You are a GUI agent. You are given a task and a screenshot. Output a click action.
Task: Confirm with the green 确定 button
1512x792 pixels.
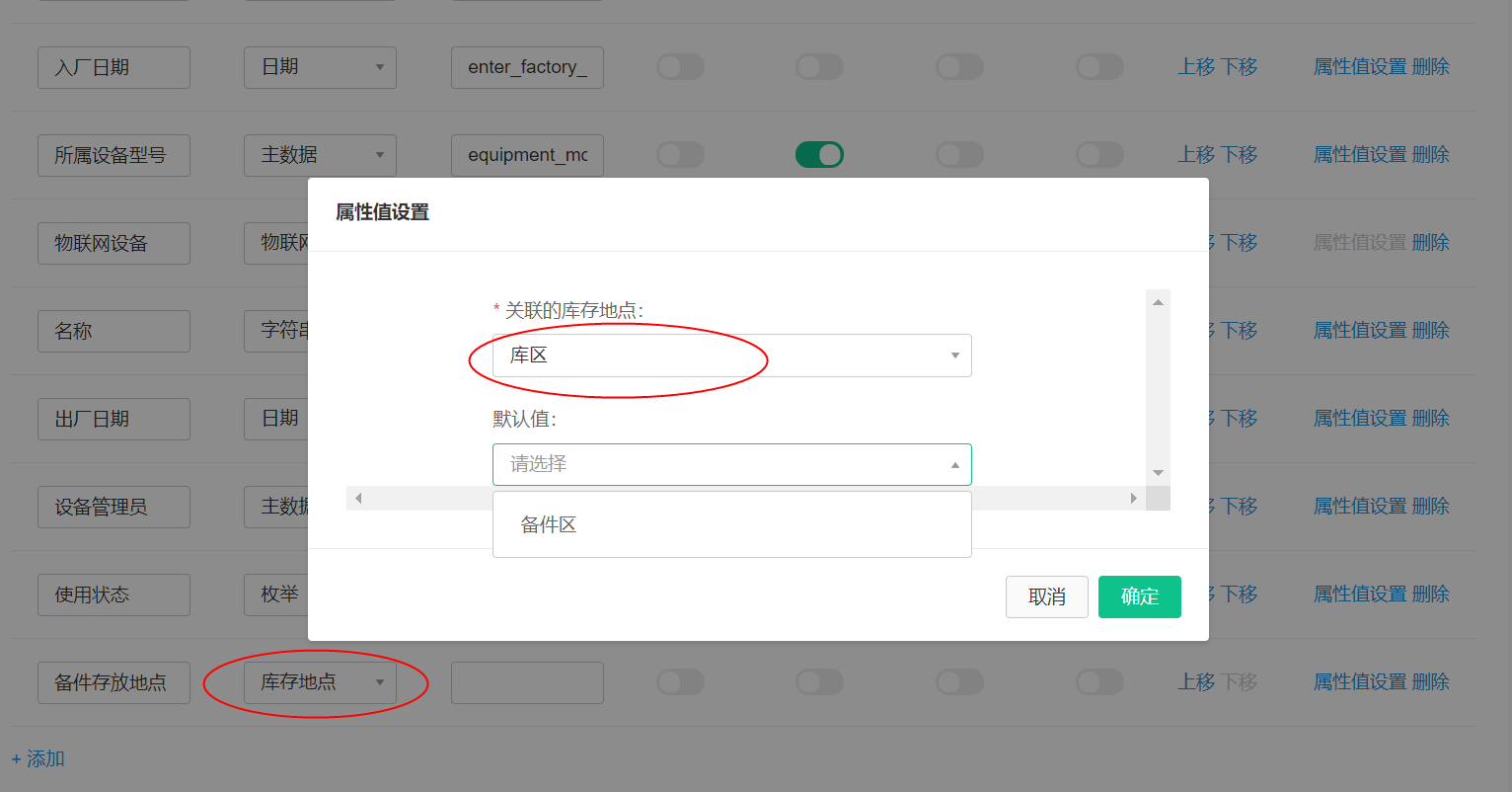click(x=1140, y=596)
